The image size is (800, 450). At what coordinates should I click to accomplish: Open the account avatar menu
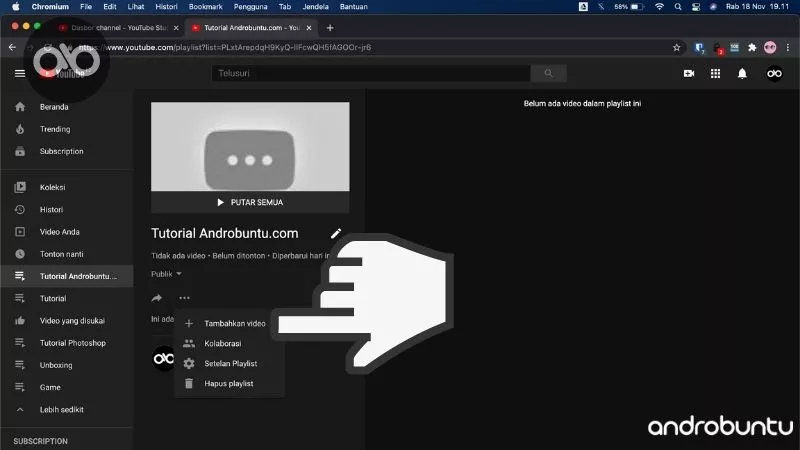774,73
